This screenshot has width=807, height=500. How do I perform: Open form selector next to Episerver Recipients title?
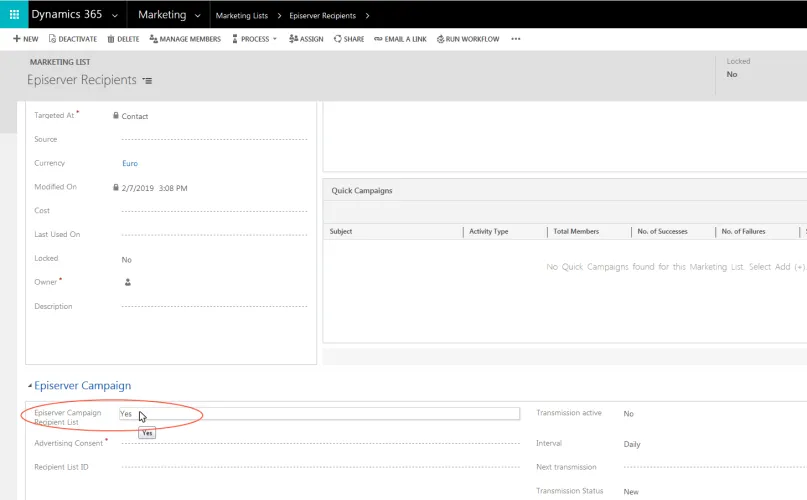147,81
